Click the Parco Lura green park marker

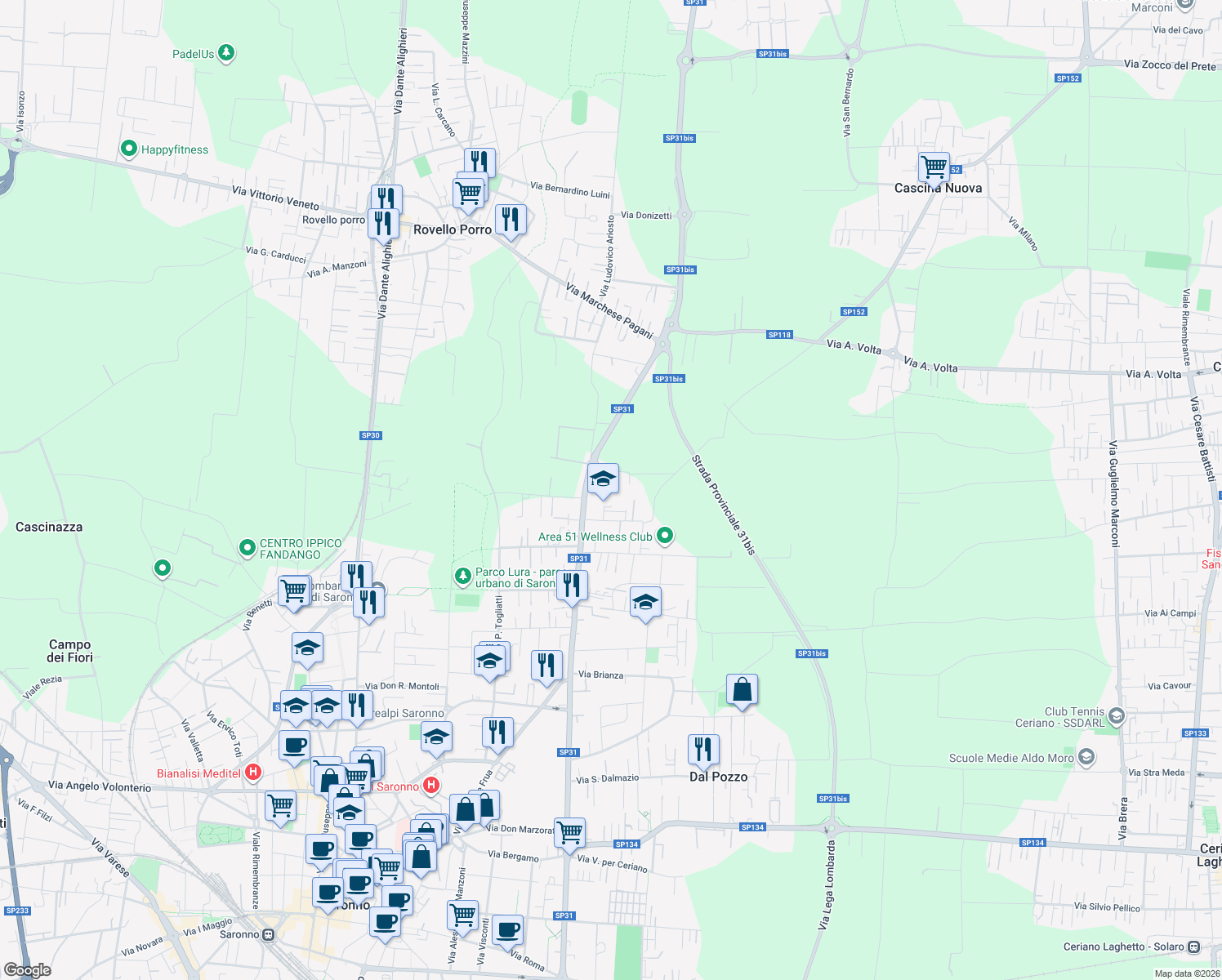coord(462,576)
